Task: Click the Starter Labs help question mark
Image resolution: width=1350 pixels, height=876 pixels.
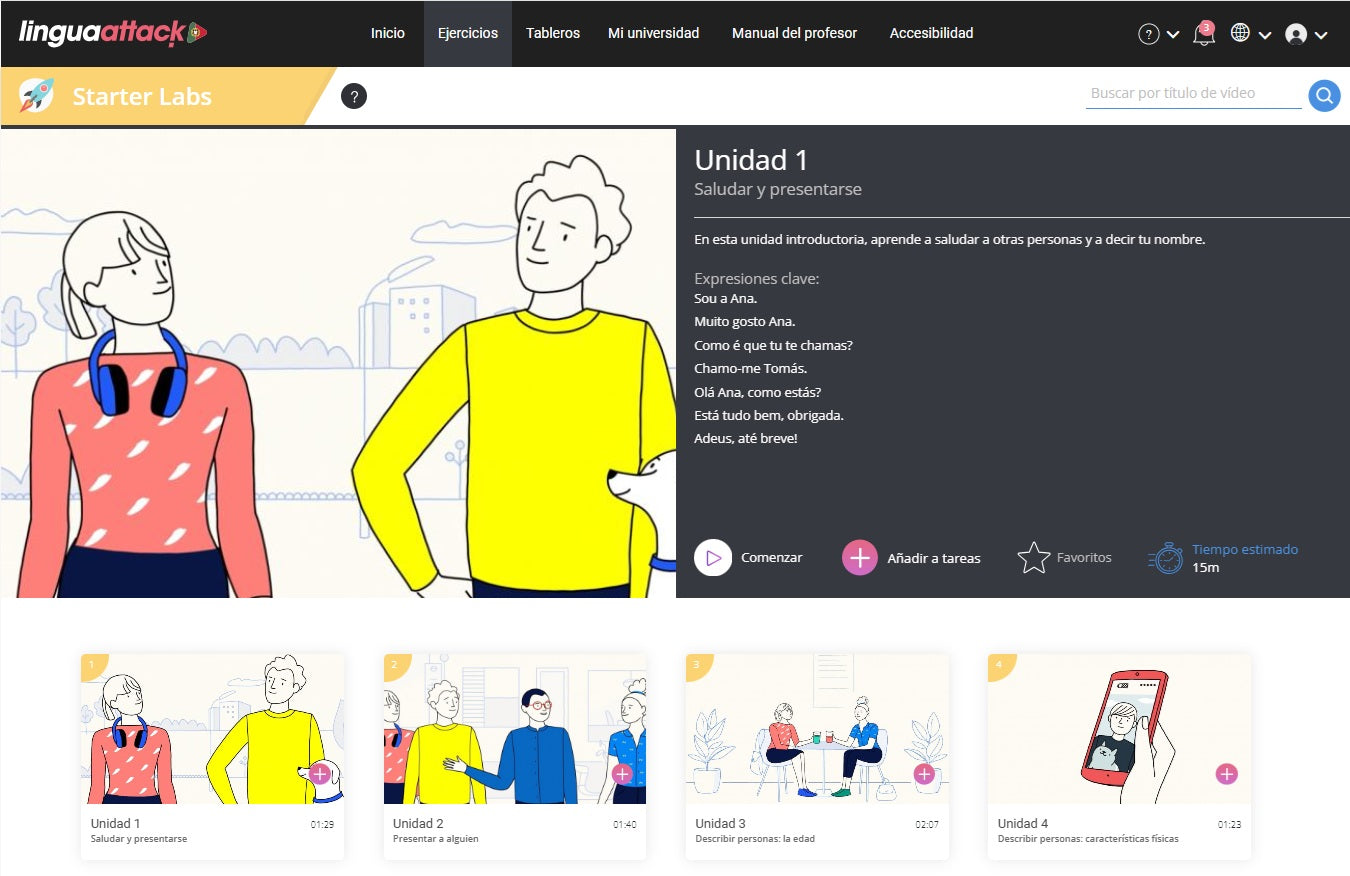Action: pos(354,96)
